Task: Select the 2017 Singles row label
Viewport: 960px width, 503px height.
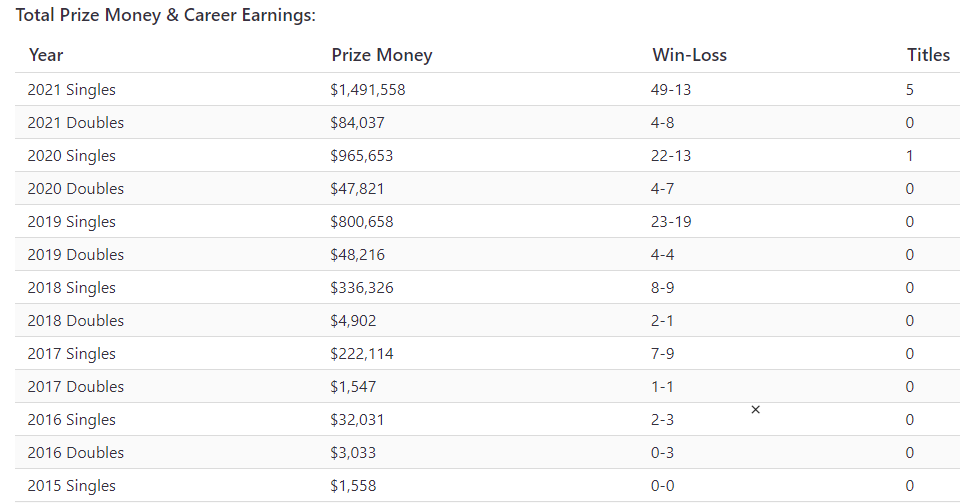Action: tap(72, 354)
